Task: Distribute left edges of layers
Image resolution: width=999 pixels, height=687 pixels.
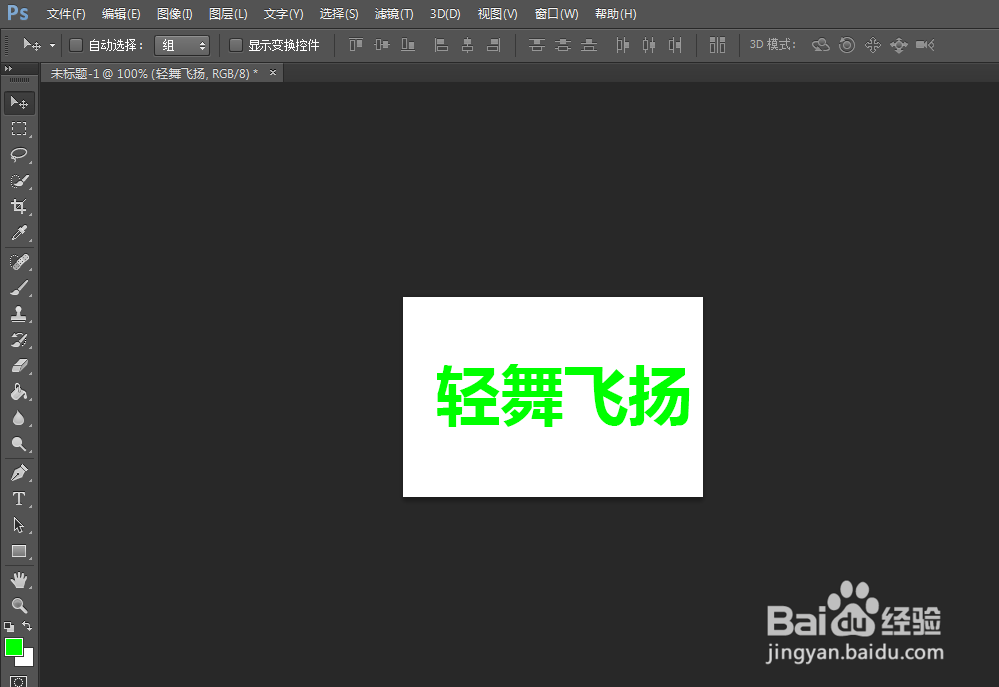Action: point(622,45)
